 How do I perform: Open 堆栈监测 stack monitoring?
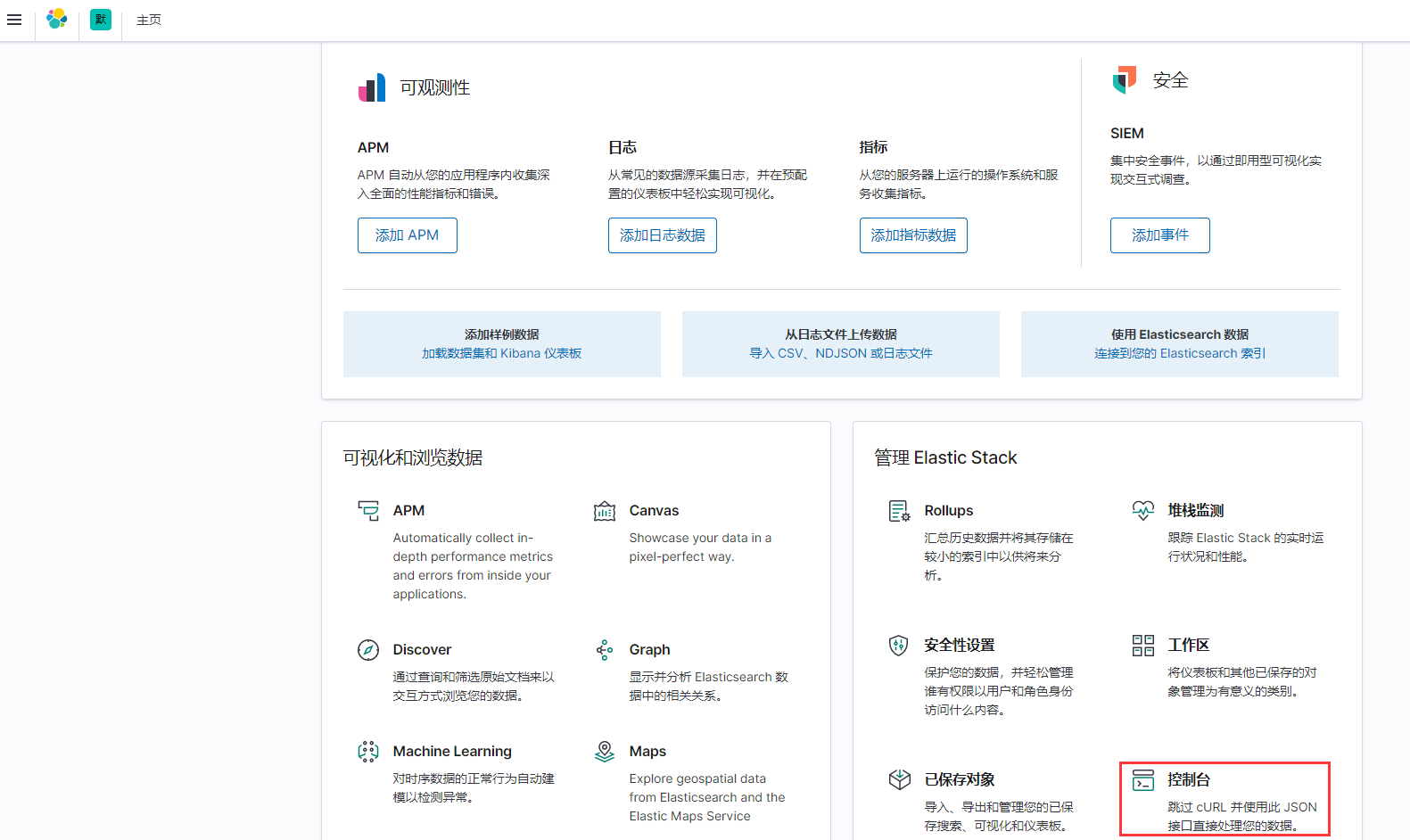point(1196,511)
